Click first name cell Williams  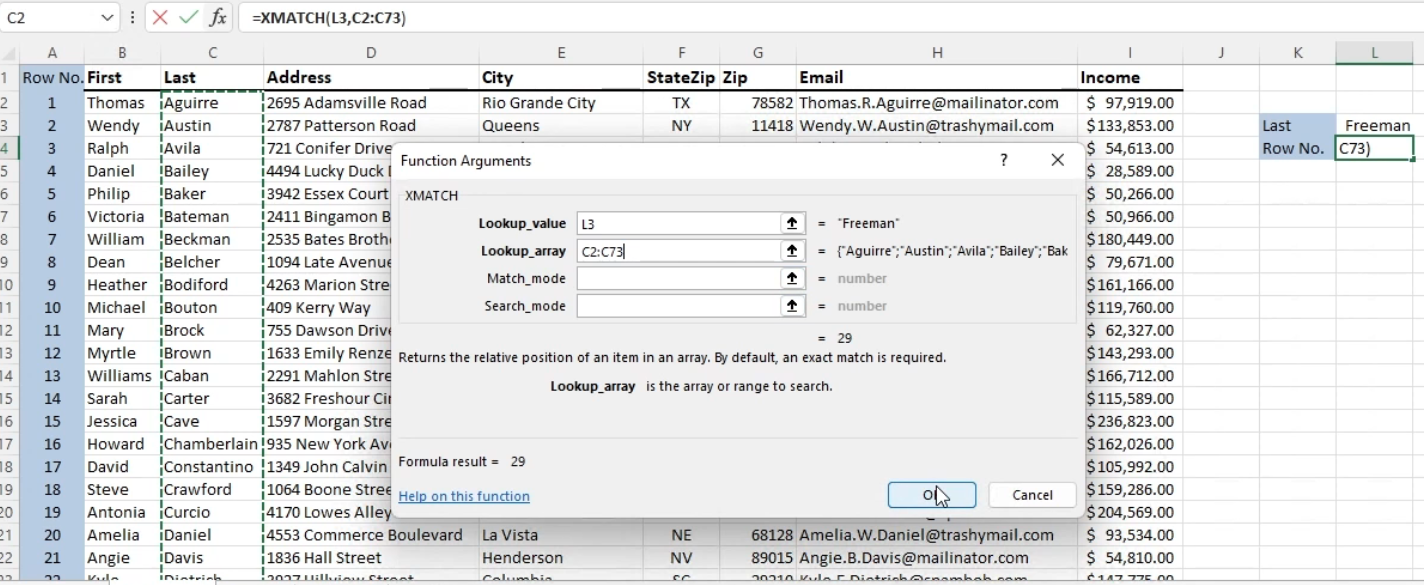coord(122,376)
